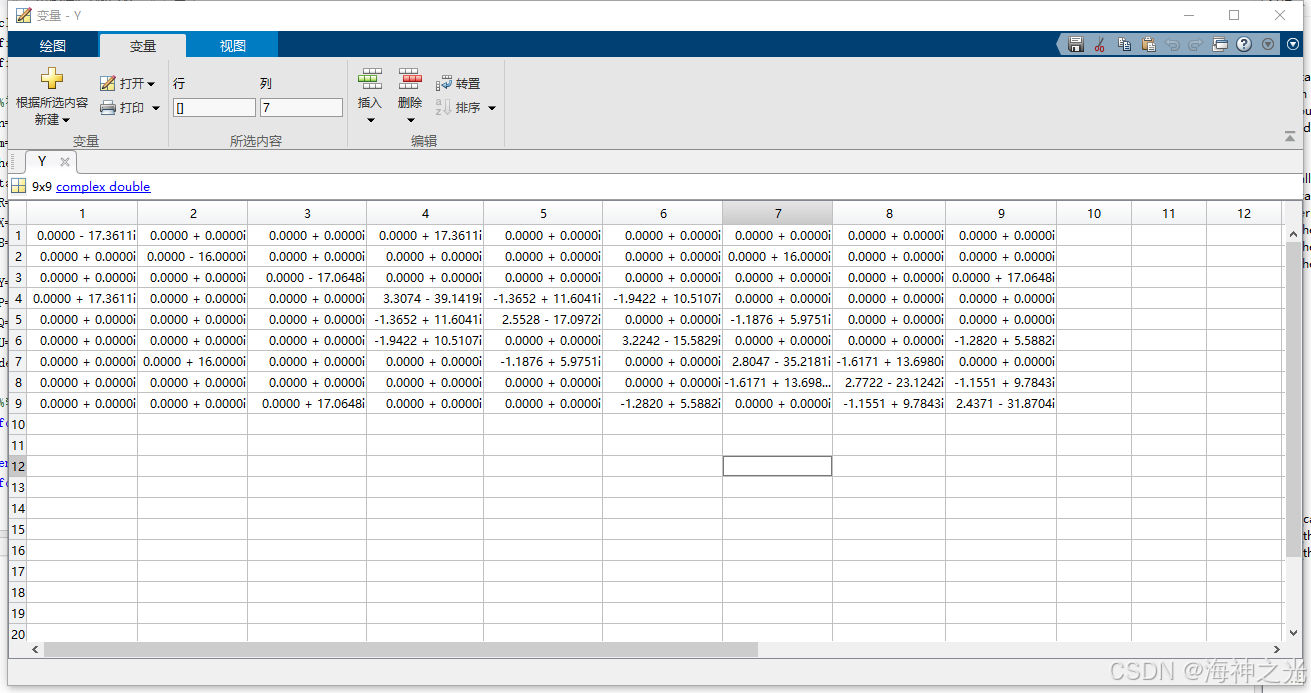Expand the 排序 dropdown arrow
Viewport: 1311px width, 693px height.
click(x=492, y=108)
